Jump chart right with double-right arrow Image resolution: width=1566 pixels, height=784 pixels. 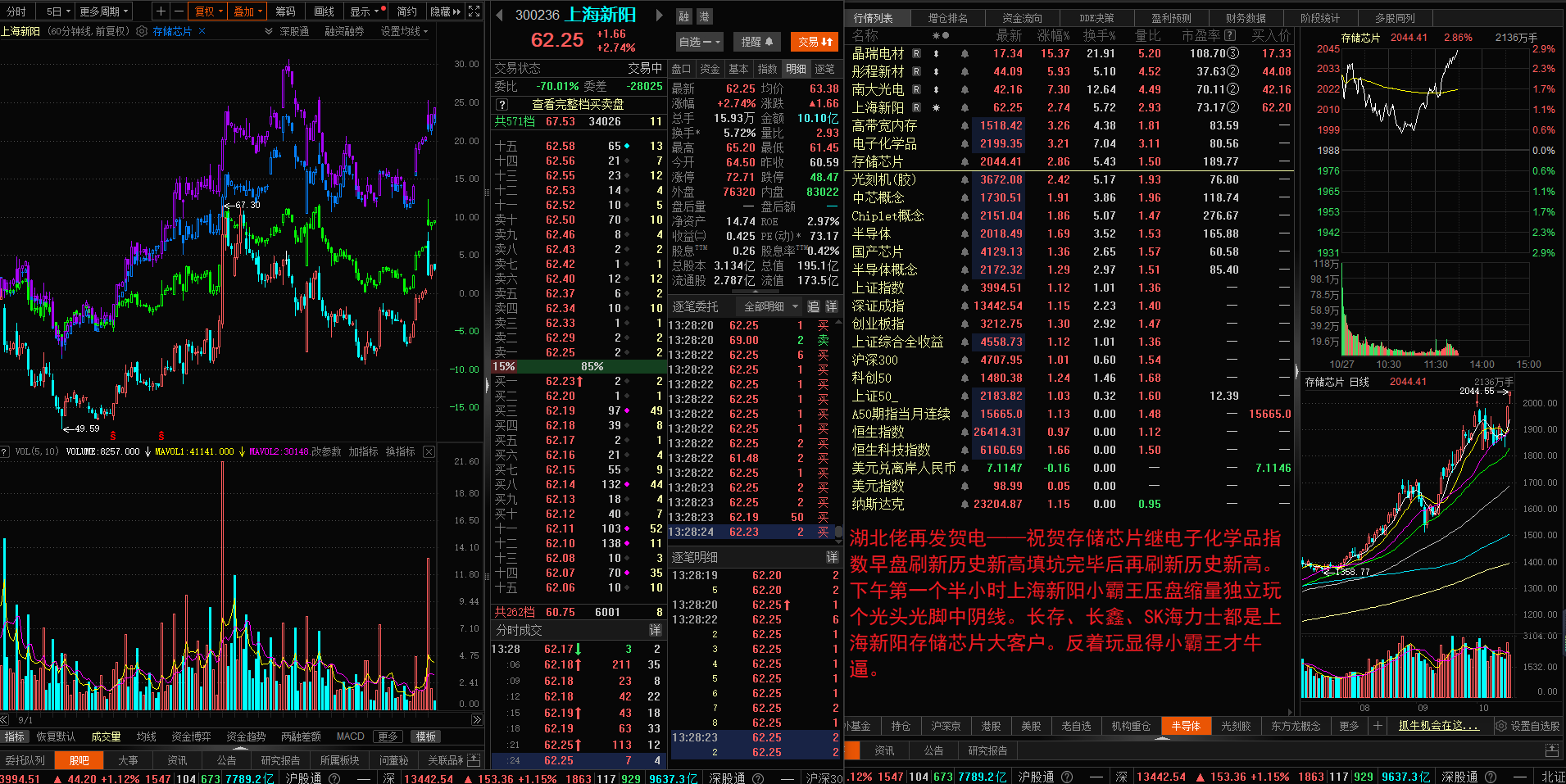pyautogui.click(x=477, y=719)
